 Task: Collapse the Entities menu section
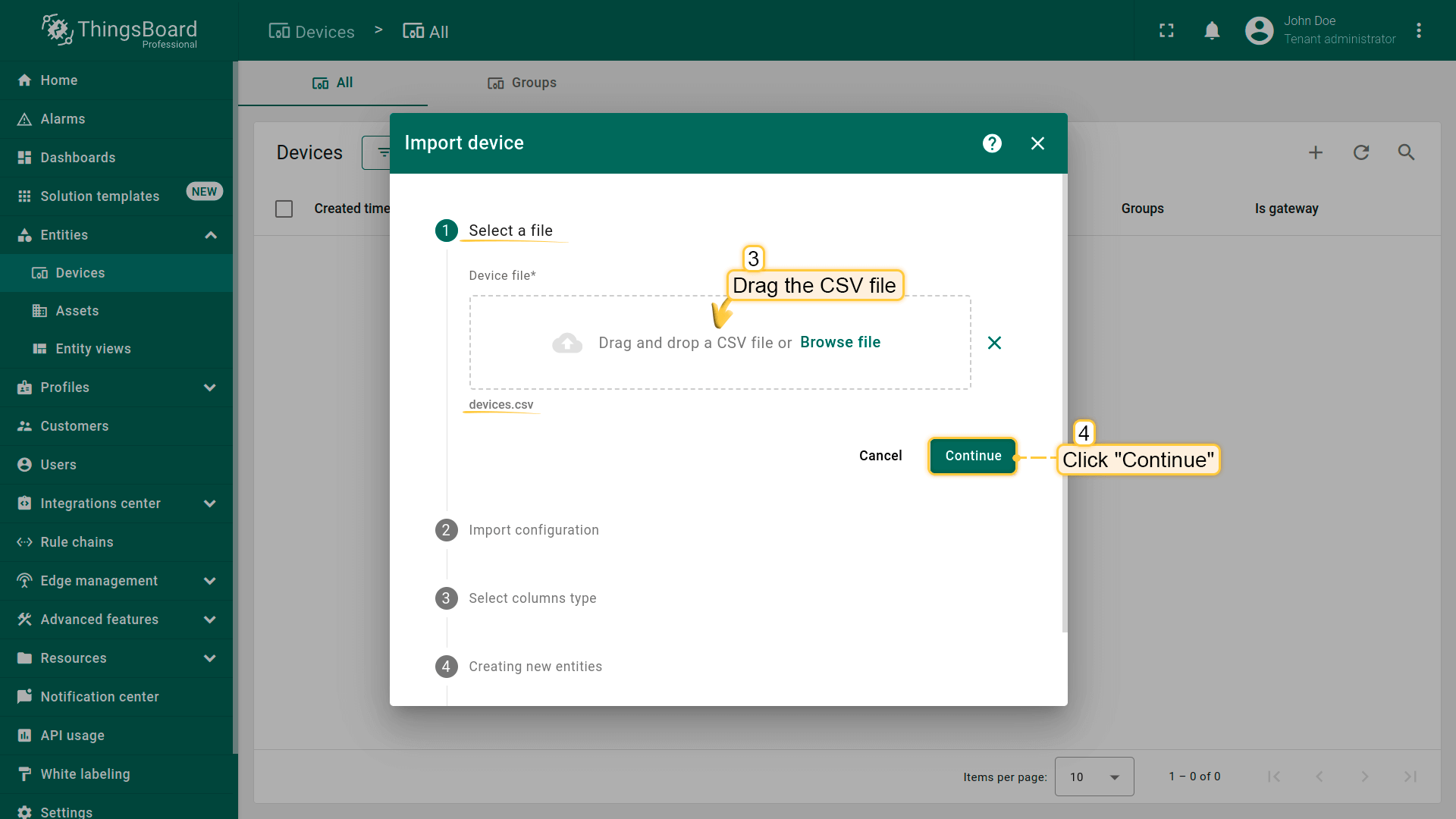pos(211,235)
